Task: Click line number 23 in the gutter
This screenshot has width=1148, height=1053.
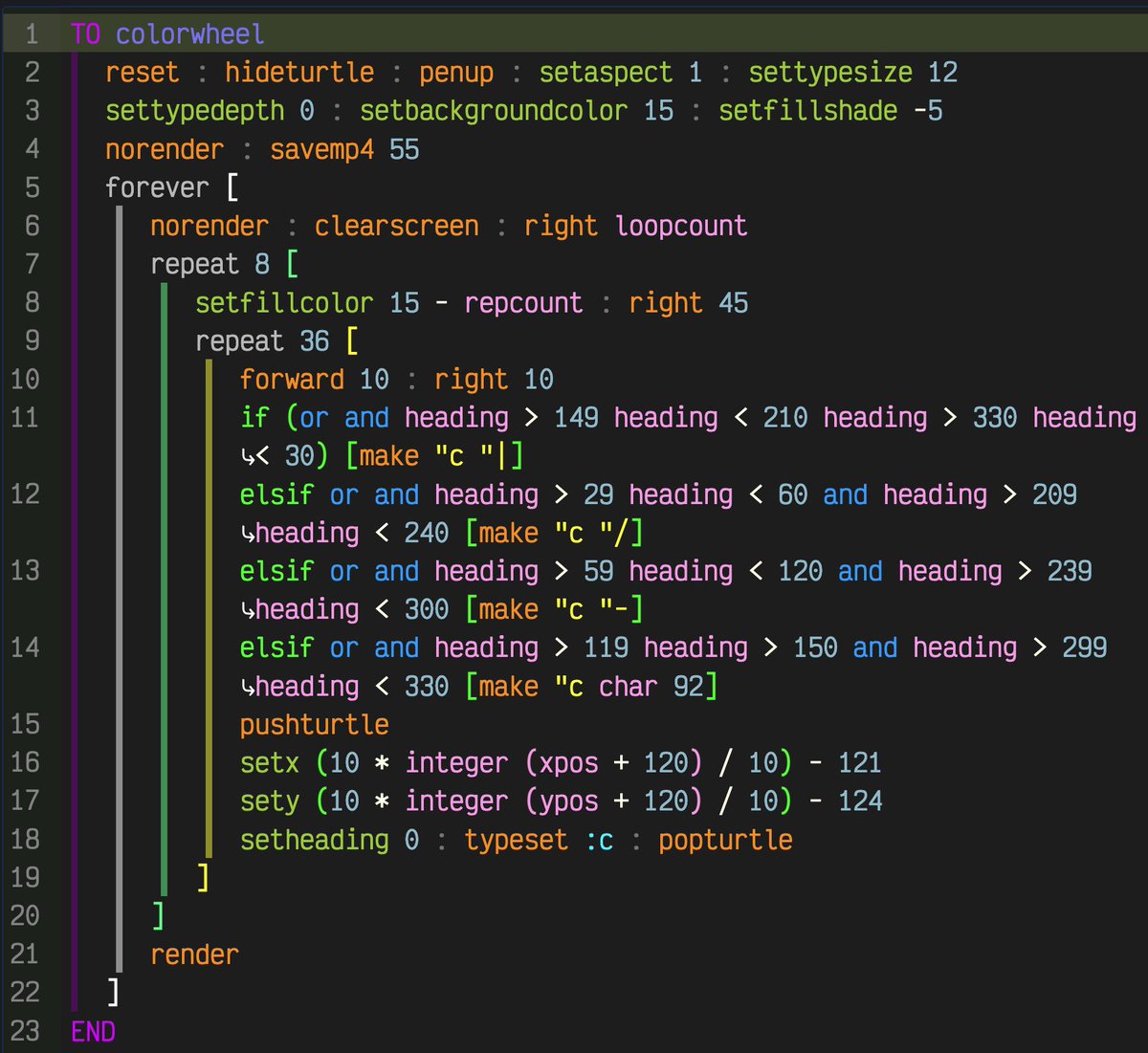Action: click(x=25, y=1031)
